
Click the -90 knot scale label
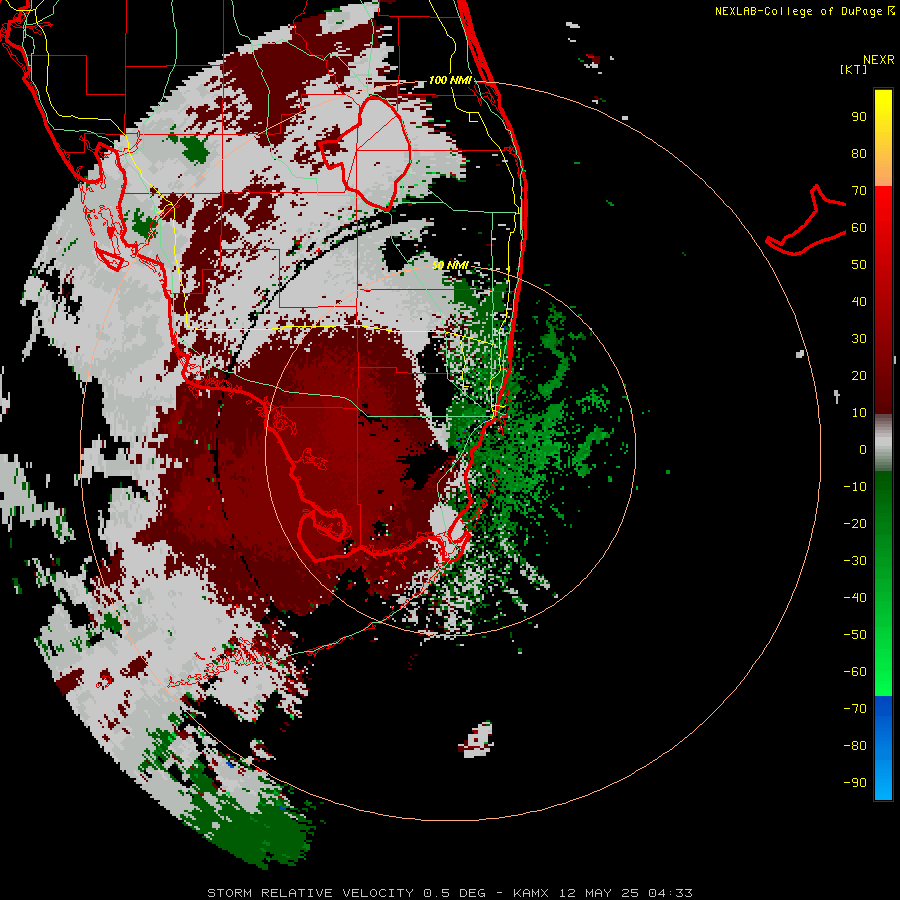(x=855, y=783)
